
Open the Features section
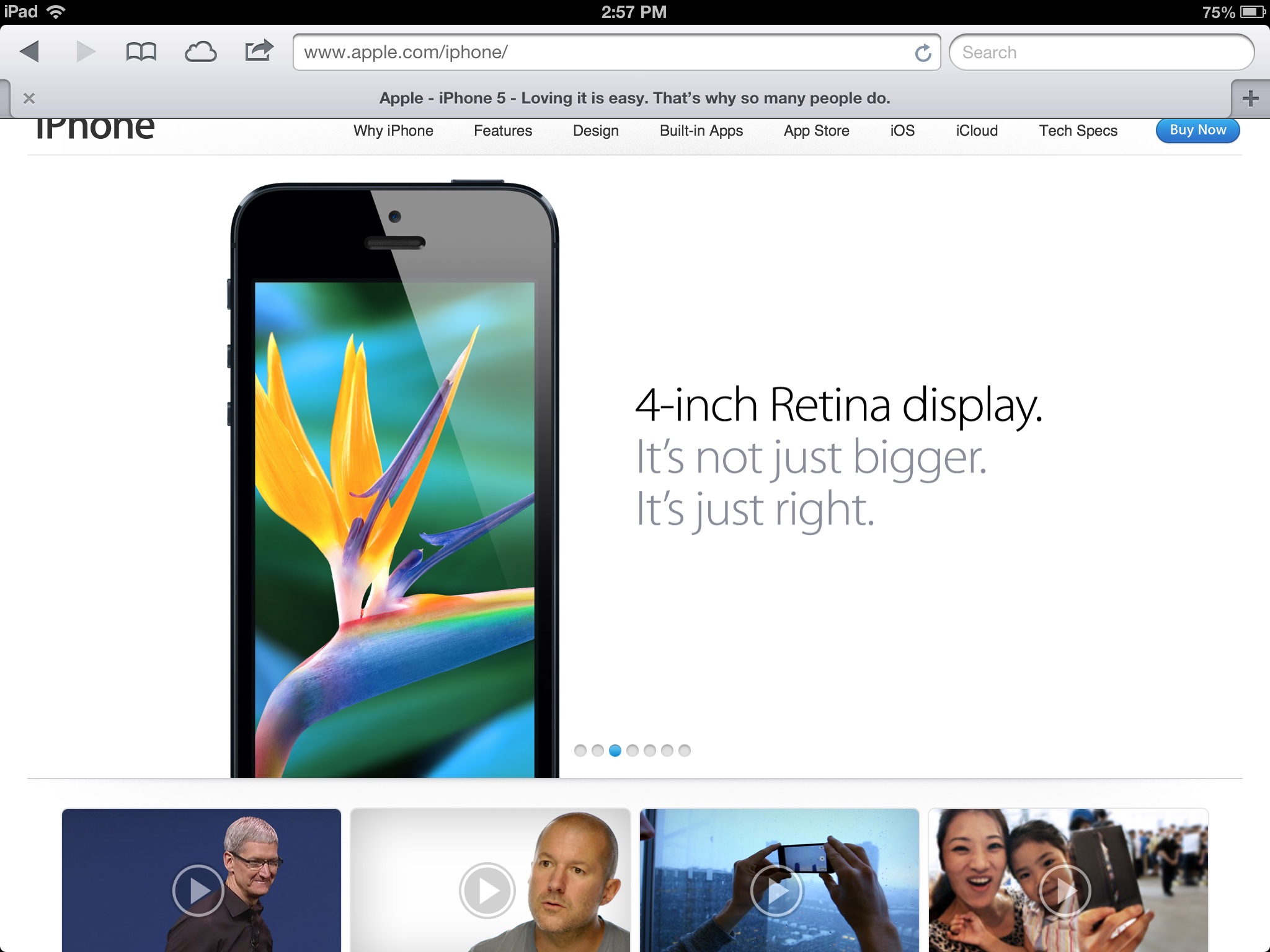(x=503, y=131)
